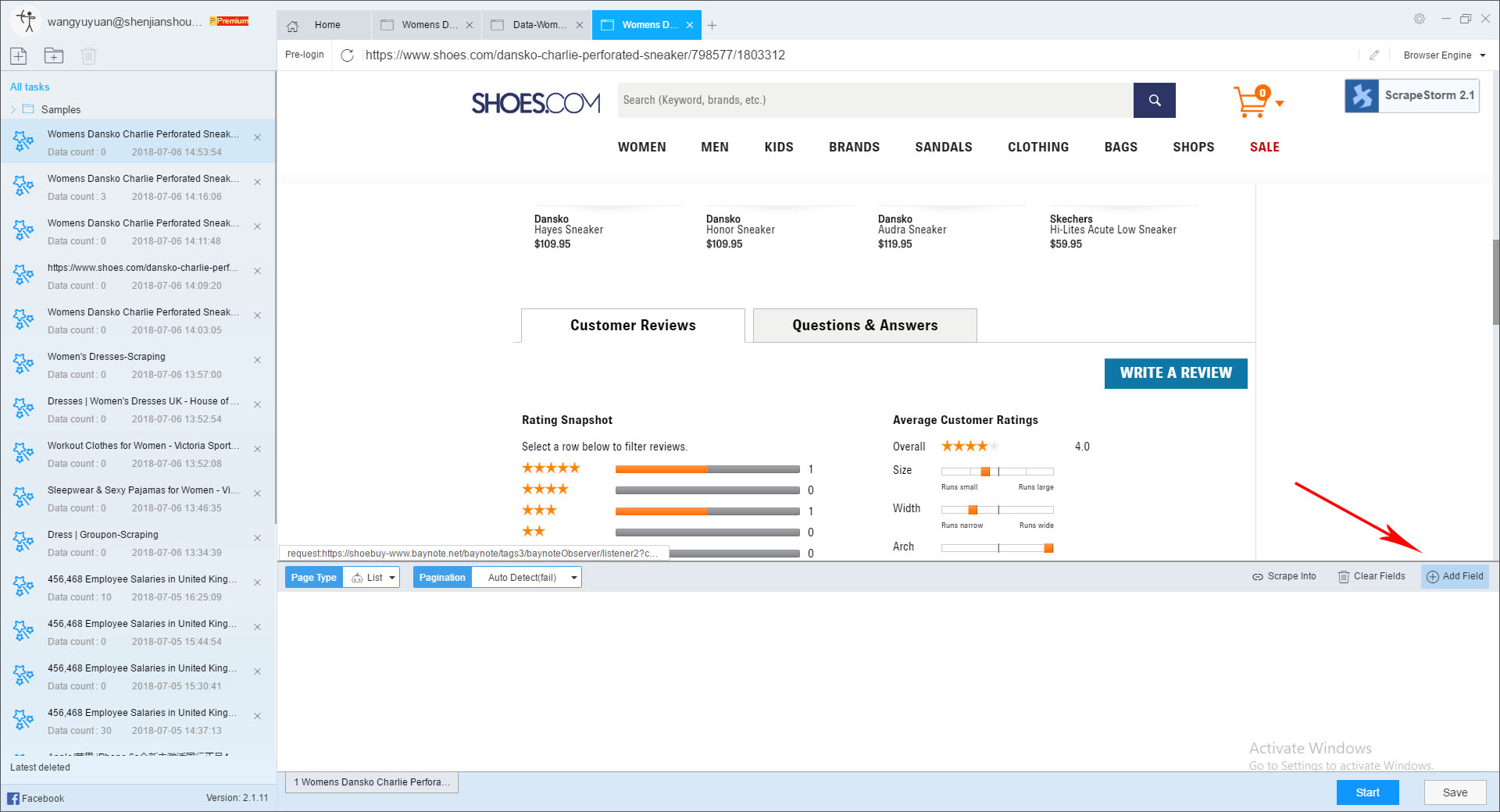Click the ScrapeStorm 2.1 logo badge
The height and width of the screenshot is (812, 1500).
tap(1412, 95)
